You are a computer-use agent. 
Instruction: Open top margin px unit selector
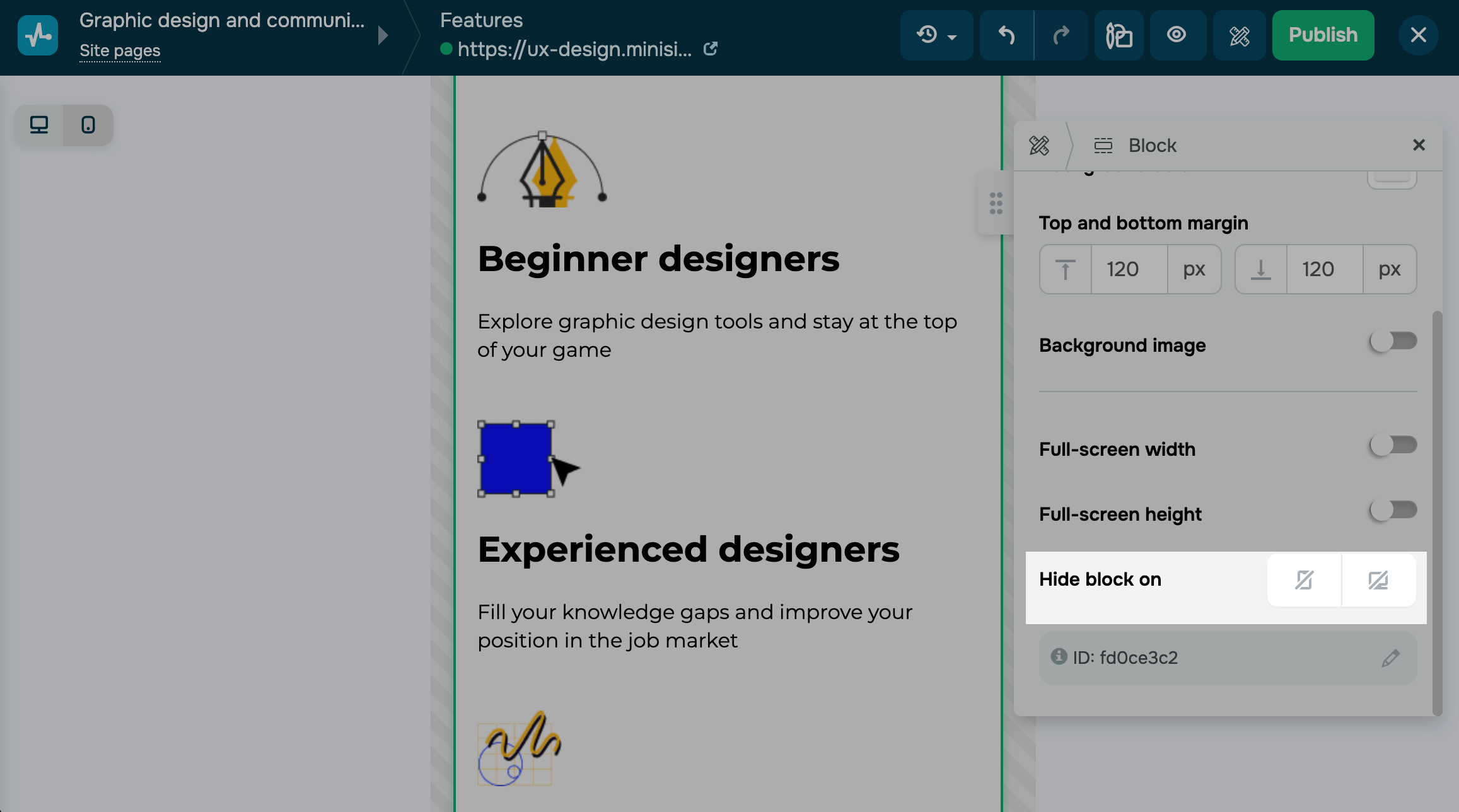point(1194,269)
